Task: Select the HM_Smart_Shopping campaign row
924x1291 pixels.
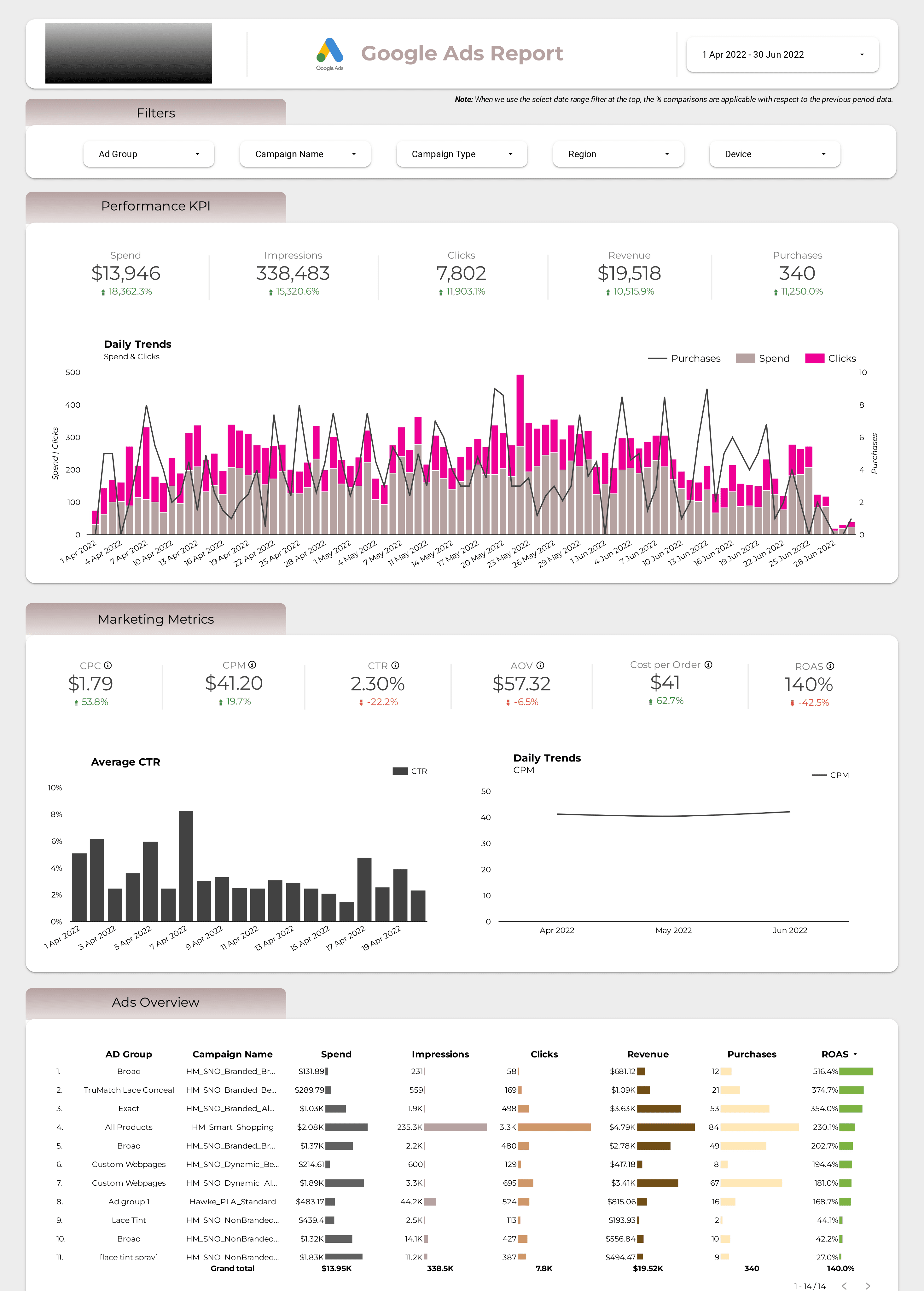Action: point(233,1127)
